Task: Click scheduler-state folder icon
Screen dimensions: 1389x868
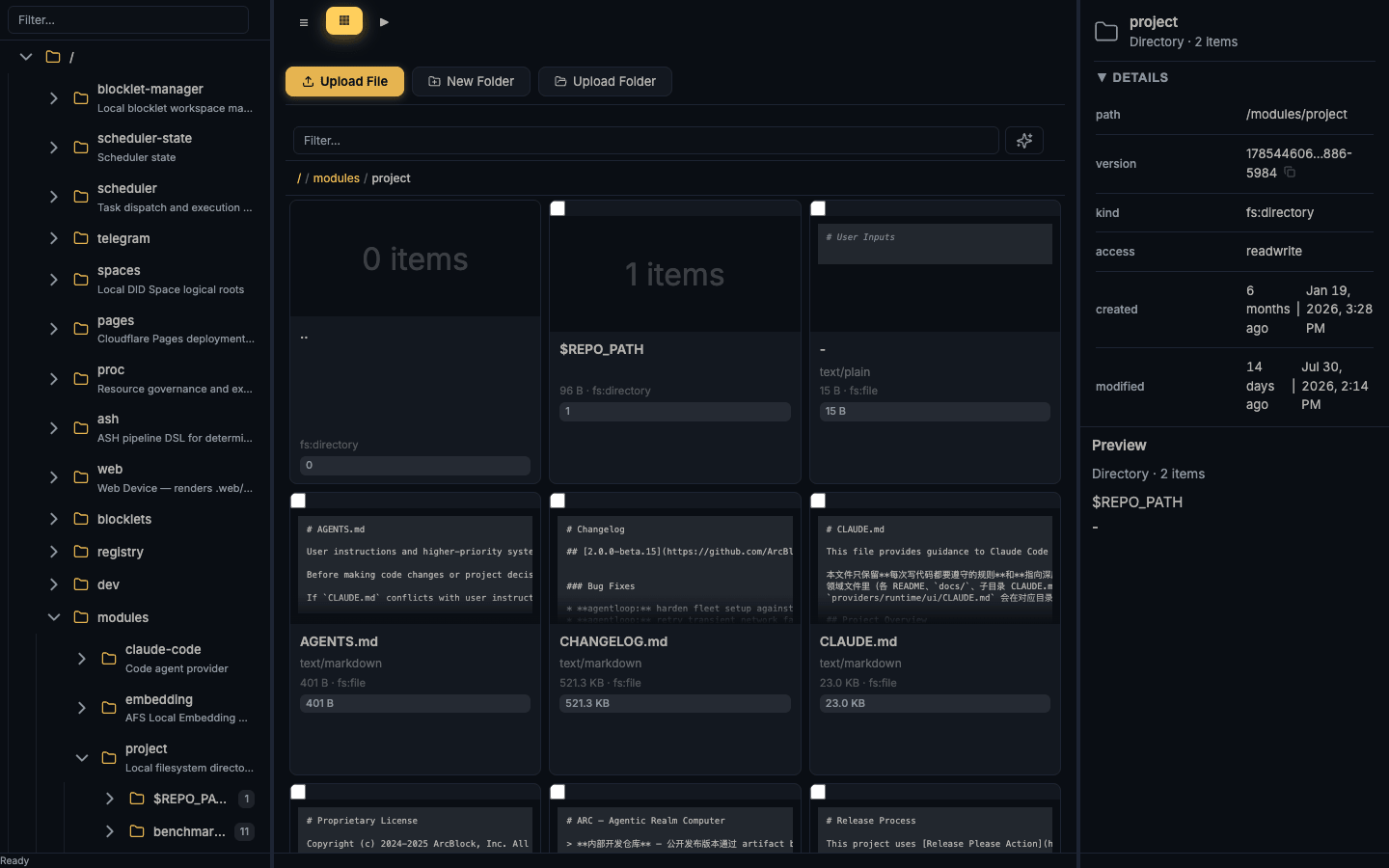Action: point(81,148)
